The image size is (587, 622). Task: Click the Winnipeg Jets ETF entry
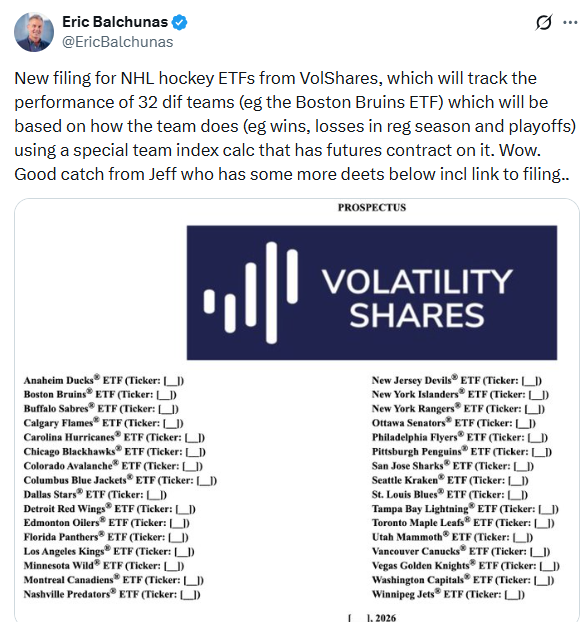(448, 594)
